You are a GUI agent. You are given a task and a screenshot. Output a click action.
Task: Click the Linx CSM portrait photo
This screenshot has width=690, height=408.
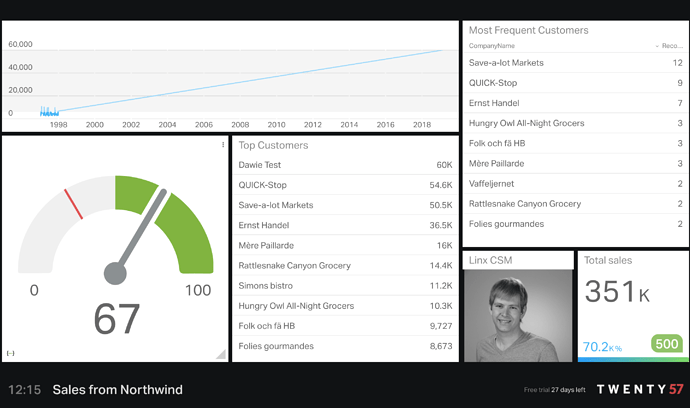(518, 316)
